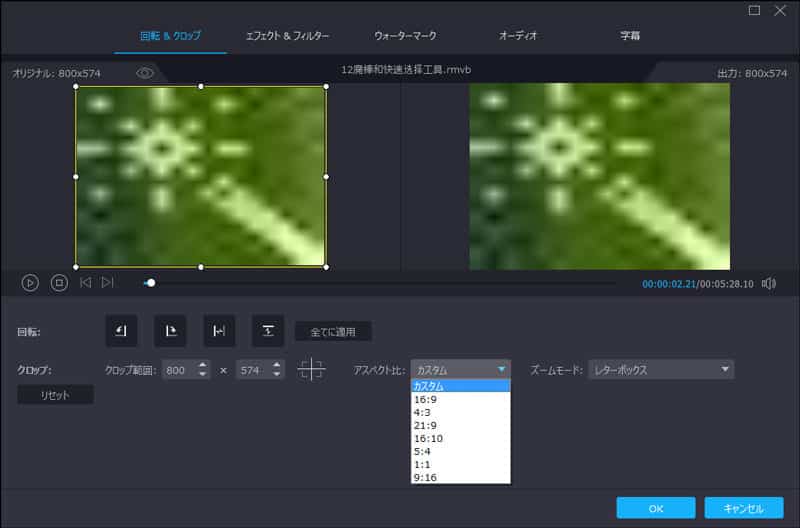Rotate video left 90 degrees

[x=121, y=331]
